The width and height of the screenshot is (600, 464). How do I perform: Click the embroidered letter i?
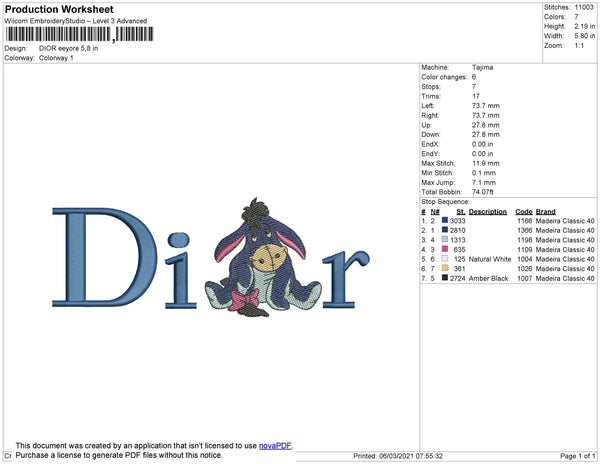pyautogui.click(x=180, y=270)
